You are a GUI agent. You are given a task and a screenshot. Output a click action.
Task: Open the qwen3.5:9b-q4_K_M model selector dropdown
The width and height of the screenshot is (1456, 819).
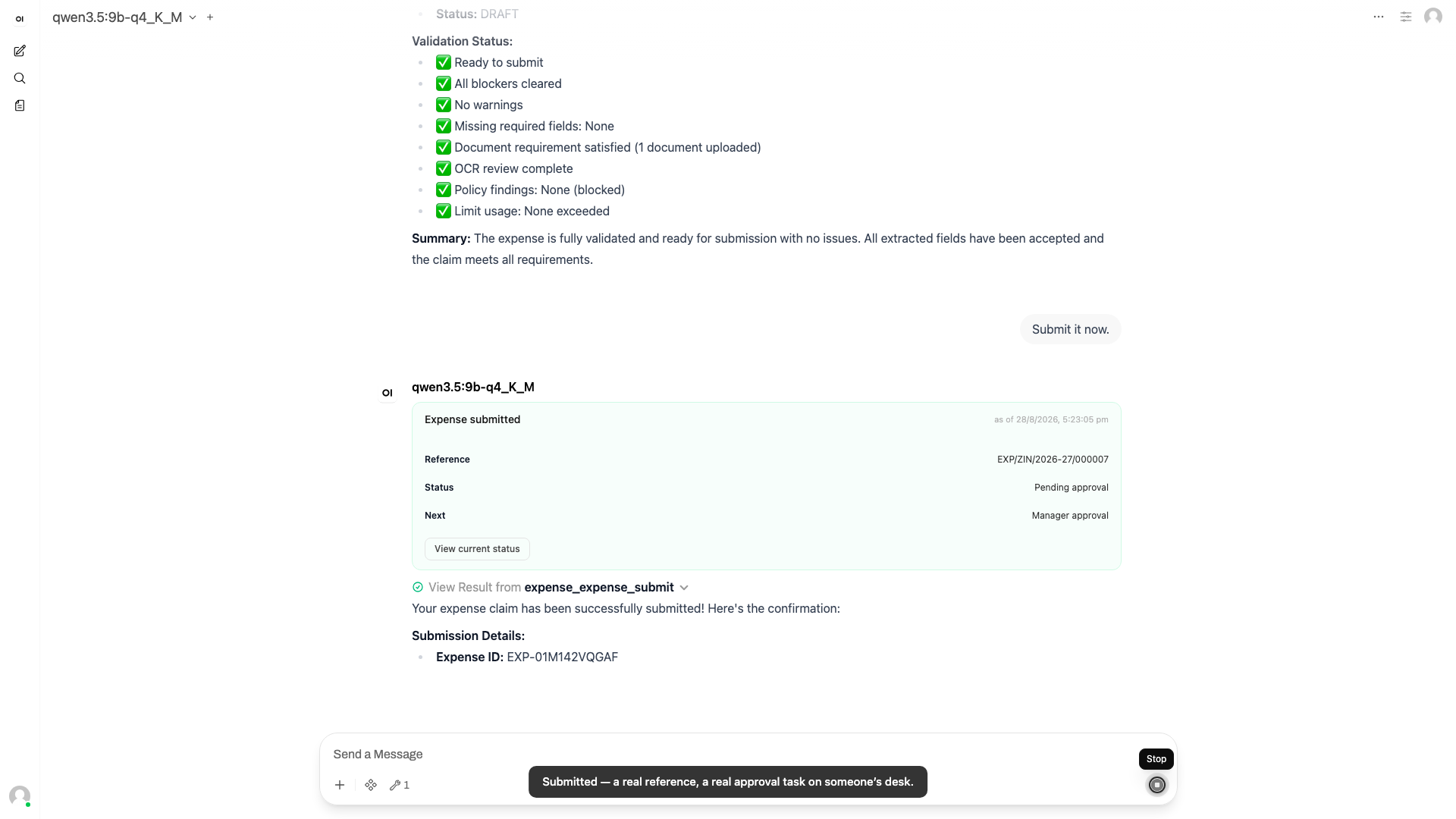[x=124, y=17]
